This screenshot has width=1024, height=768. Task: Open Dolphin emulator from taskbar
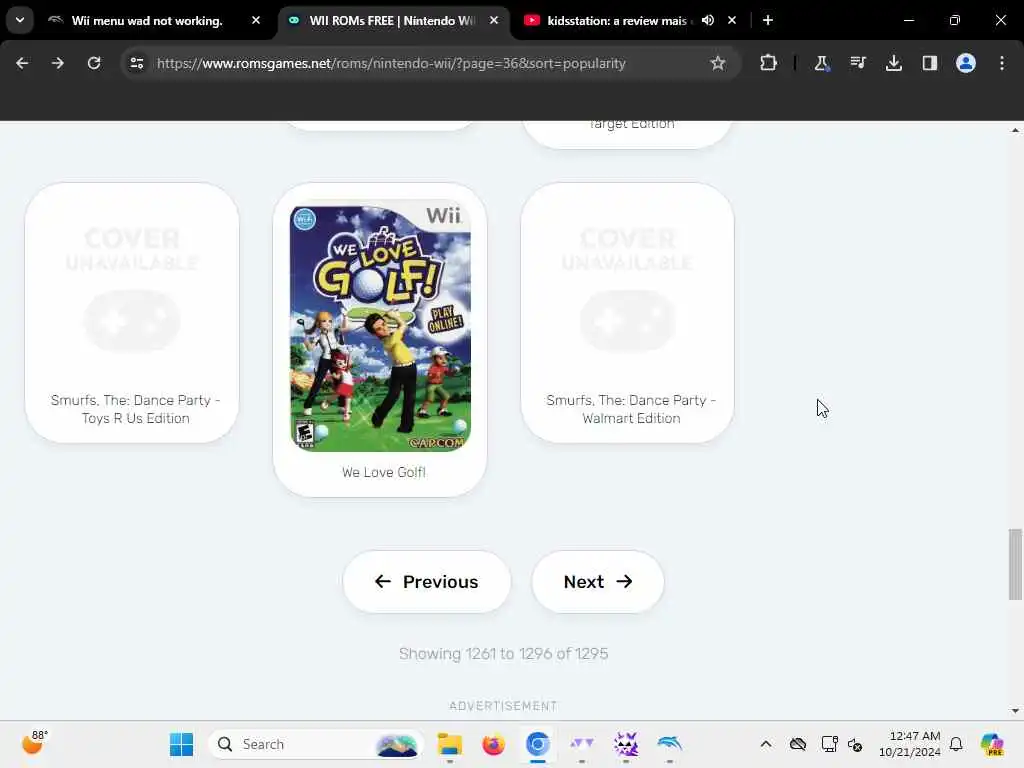click(x=669, y=744)
